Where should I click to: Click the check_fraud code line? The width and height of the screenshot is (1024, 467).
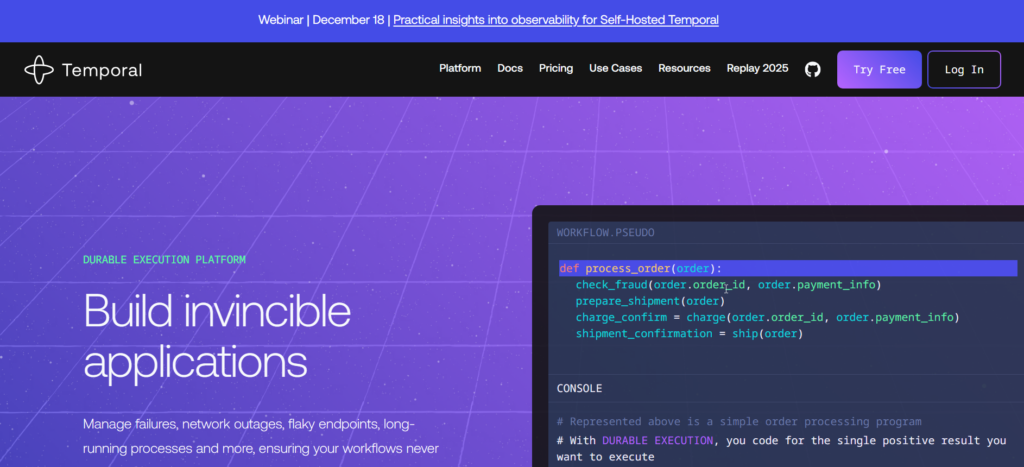coord(728,285)
